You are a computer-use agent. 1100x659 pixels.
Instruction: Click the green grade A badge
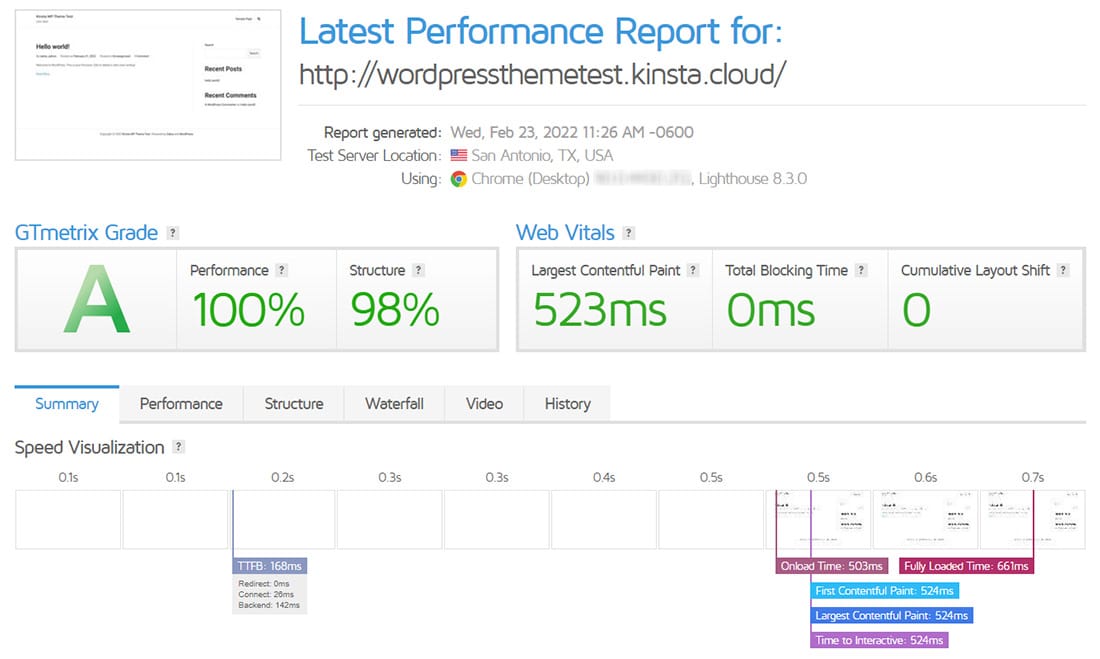point(95,300)
